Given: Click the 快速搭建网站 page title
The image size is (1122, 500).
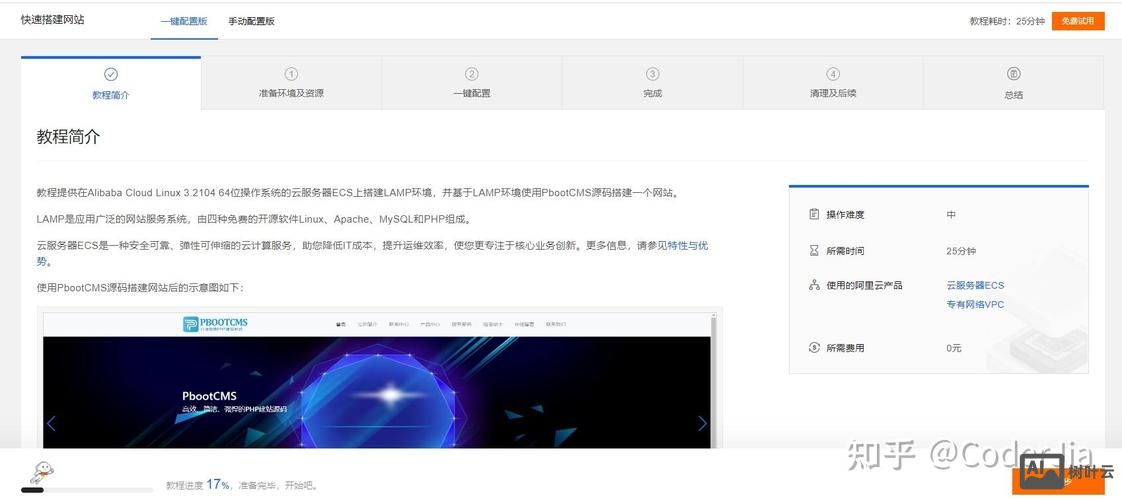Looking at the screenshot, I should [x=52, y=20].
